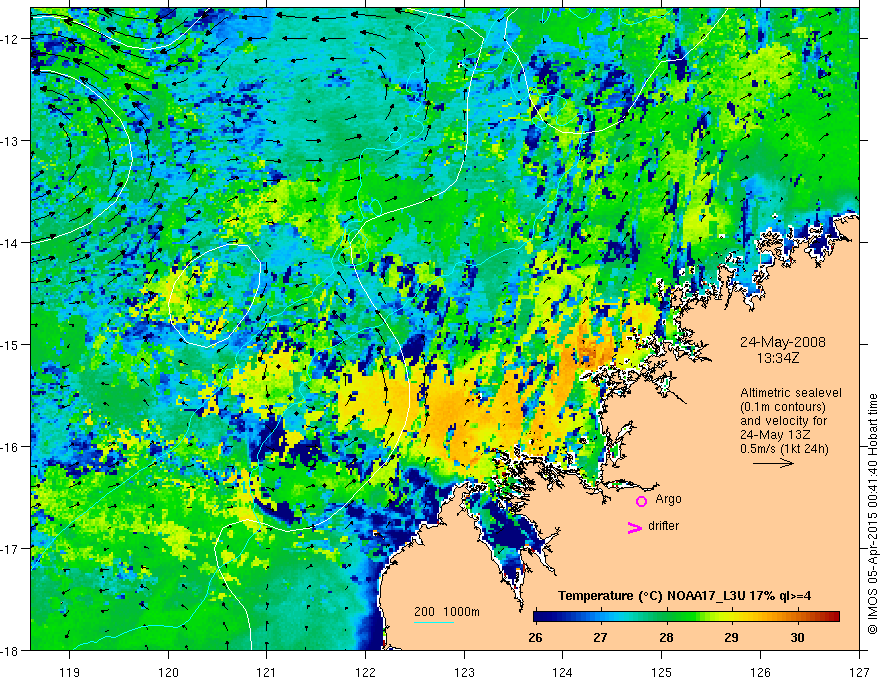The width and height of the screenshot is (880, 680).
Task: Click the date text 24-May-2008
Action: click(782, 342)
